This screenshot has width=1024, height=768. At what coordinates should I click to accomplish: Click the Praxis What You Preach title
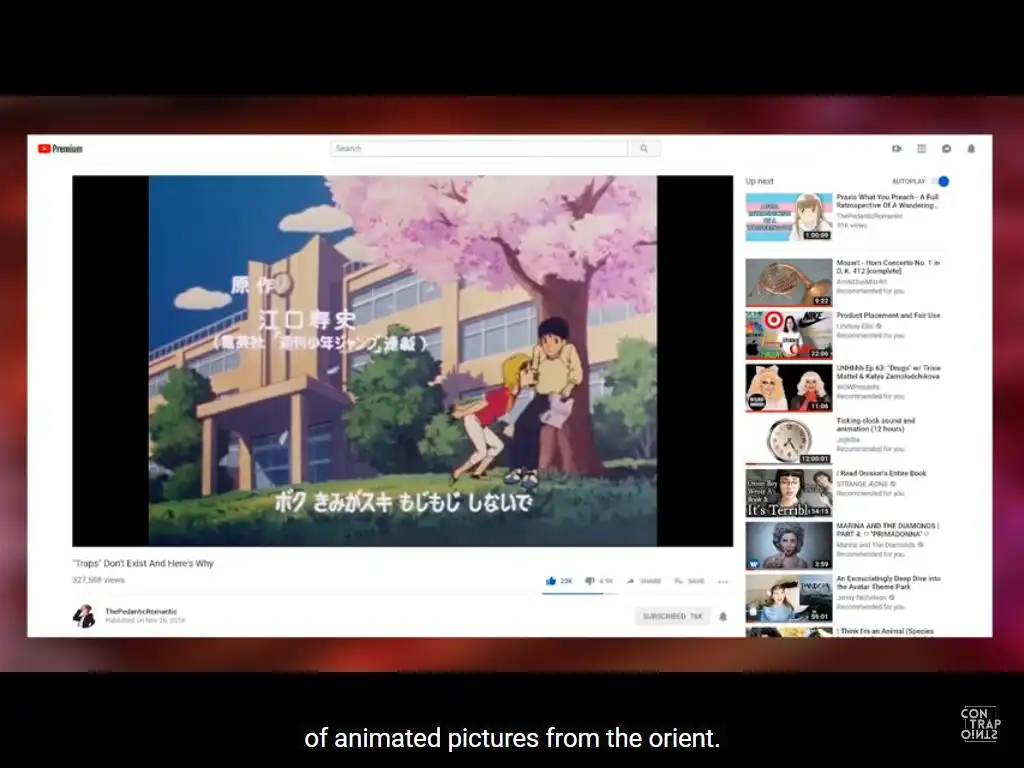pyautogui.click(x=888, y=201)
